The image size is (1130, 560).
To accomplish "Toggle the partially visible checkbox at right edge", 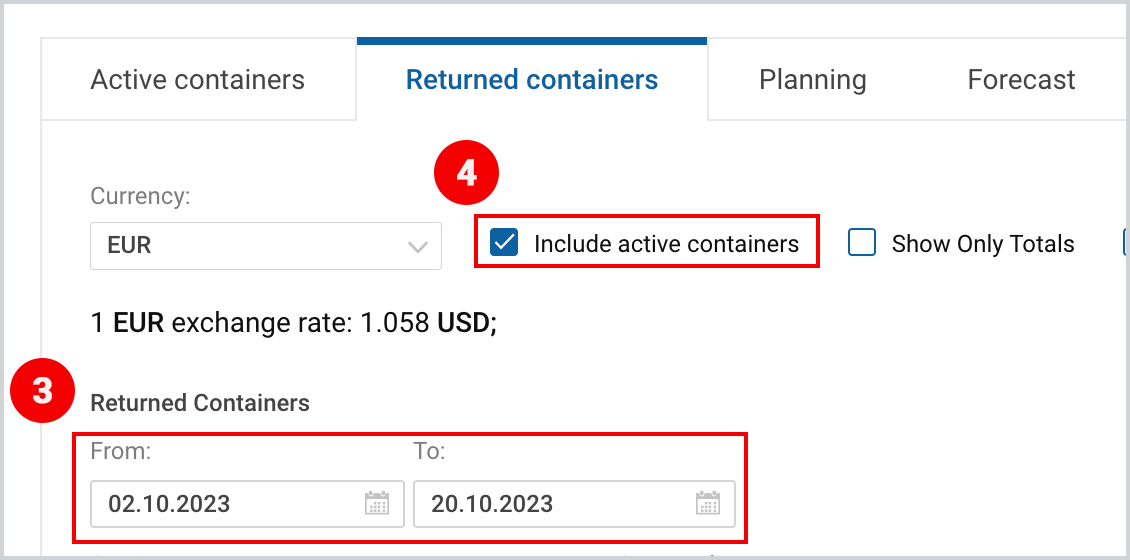I will click(x=1126, y=243).
